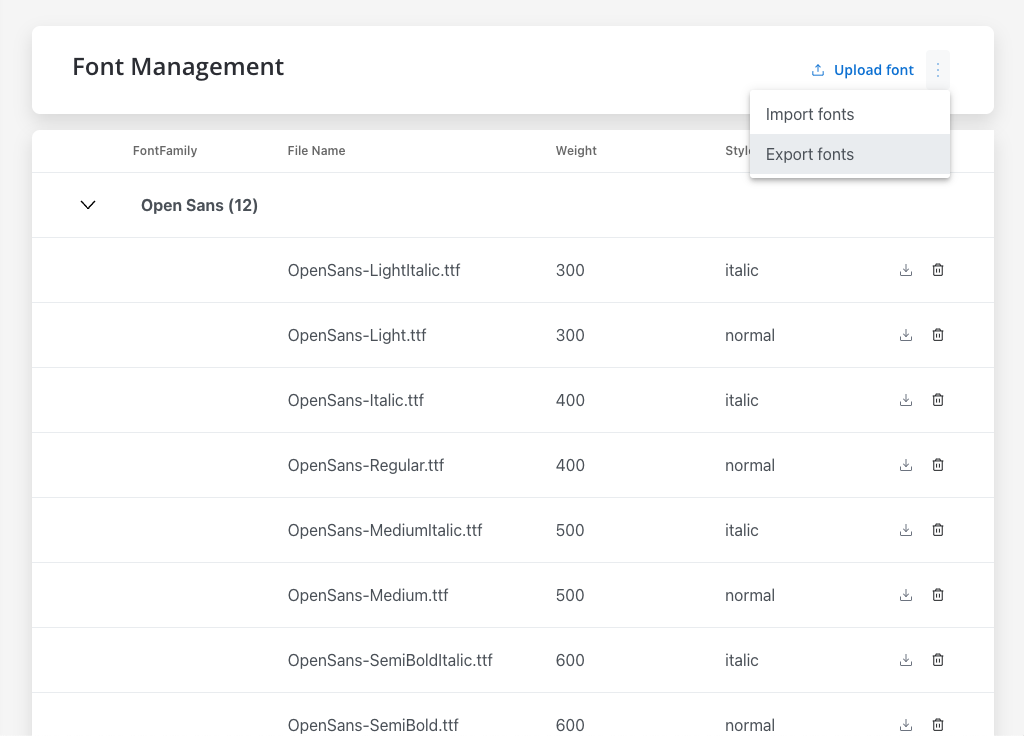Delete OpenSans-SemiBold.ttf font
The height and width of the screenshot is (736, 1024).
click(938, 725)
